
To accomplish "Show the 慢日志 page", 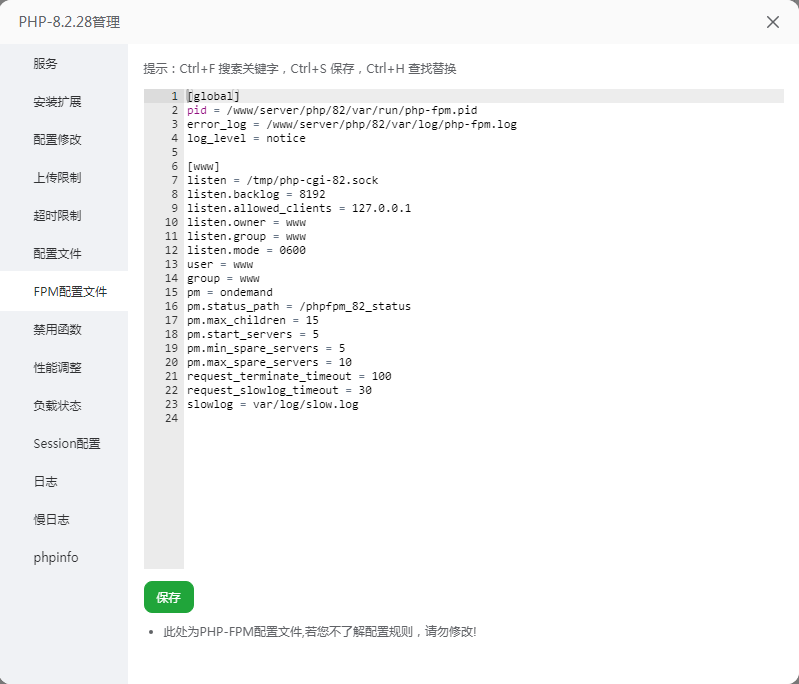I will point(51,520).
